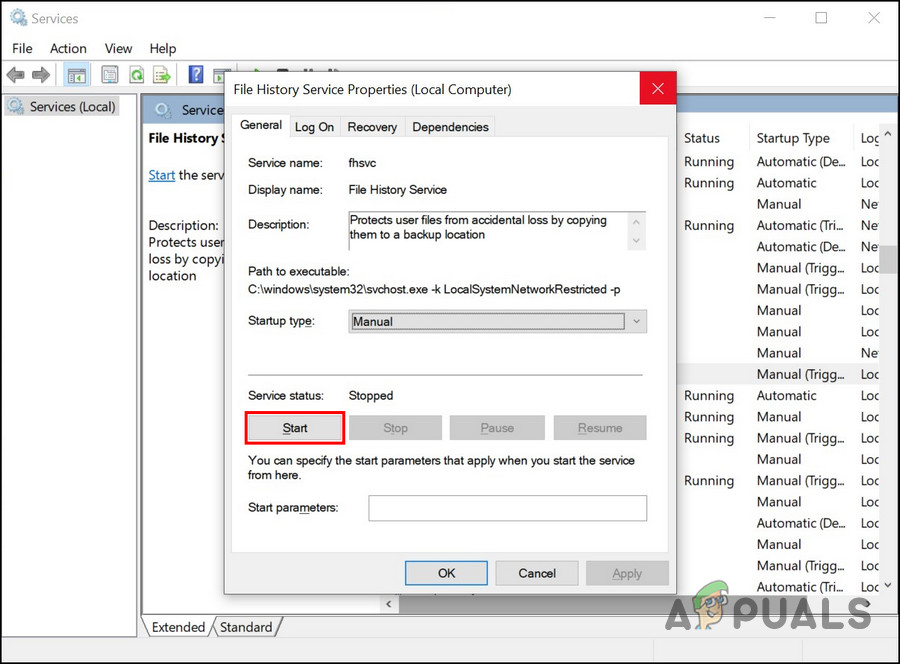Viewport: 900px width, 664px height.
Task: Click the Start parameters input field
Action: click(507, 508)
